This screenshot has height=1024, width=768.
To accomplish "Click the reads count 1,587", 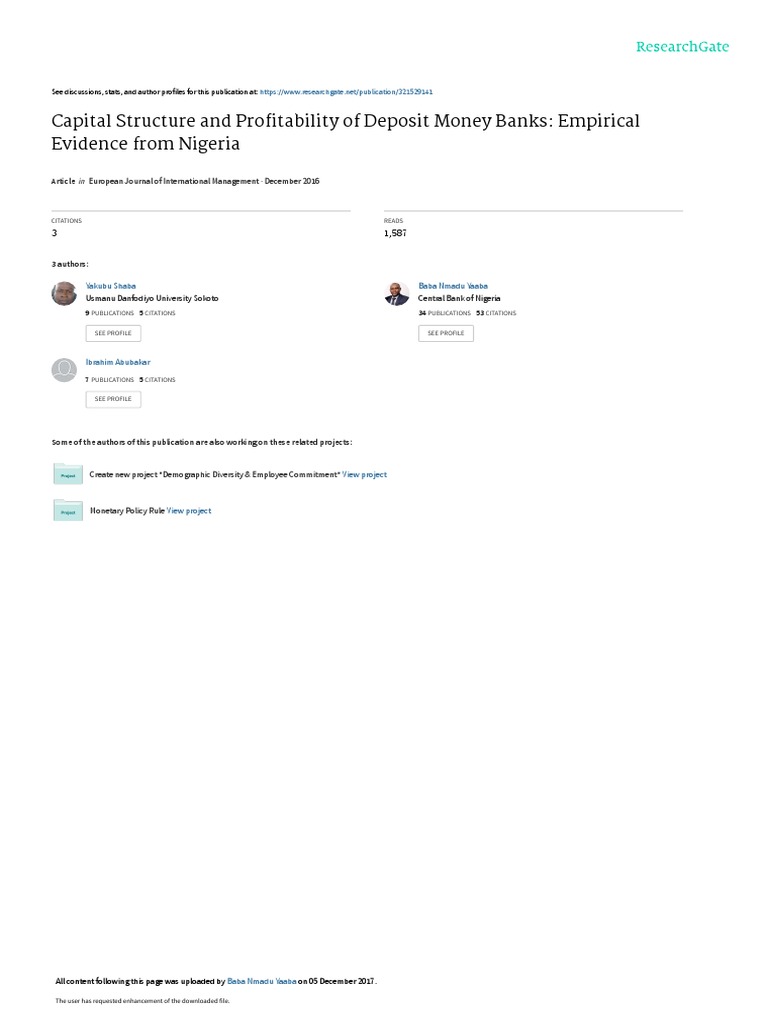I will [x=395, y=233].
